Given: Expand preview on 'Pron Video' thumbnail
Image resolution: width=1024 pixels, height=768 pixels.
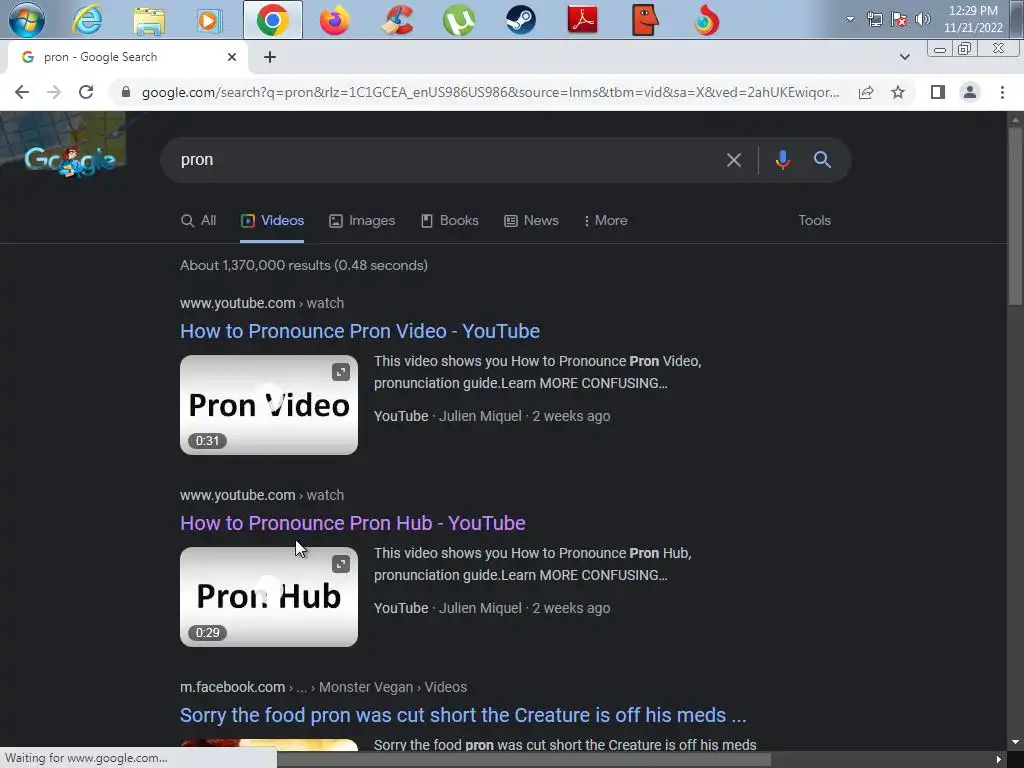Looking at the screenshot, I should 341,372.
